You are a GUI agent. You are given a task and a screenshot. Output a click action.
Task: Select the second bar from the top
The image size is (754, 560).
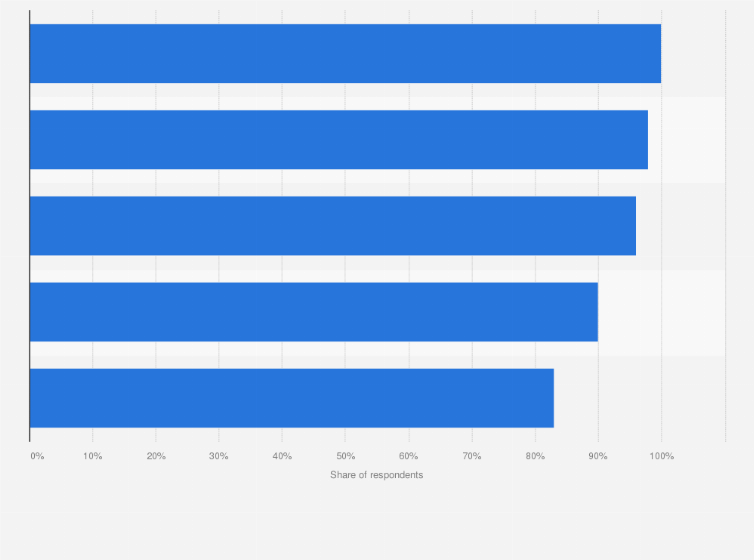point(339,140)
